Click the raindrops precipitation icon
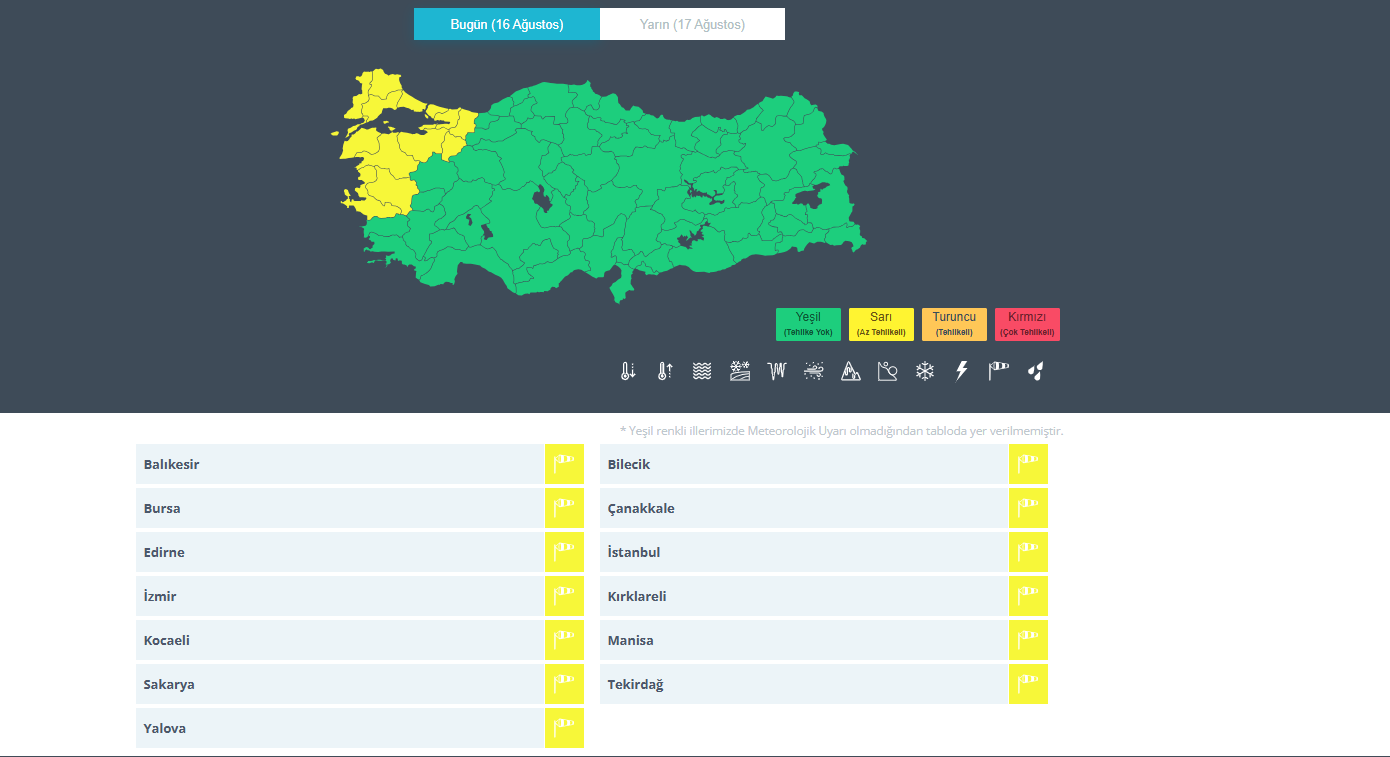The width and height of the screenshot is (1390, 757). pyautogui.click(x=1036, y=372)
